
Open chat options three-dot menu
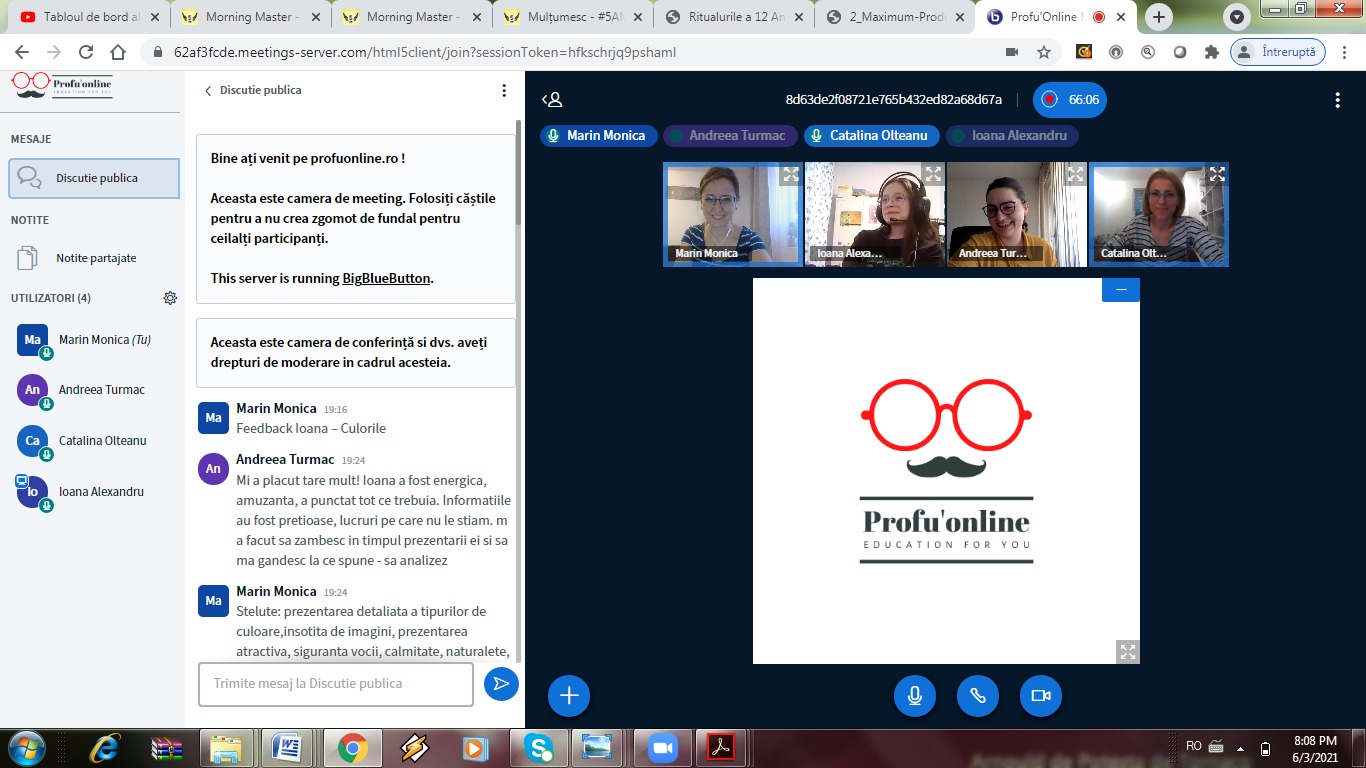click(x=504, y=91)
